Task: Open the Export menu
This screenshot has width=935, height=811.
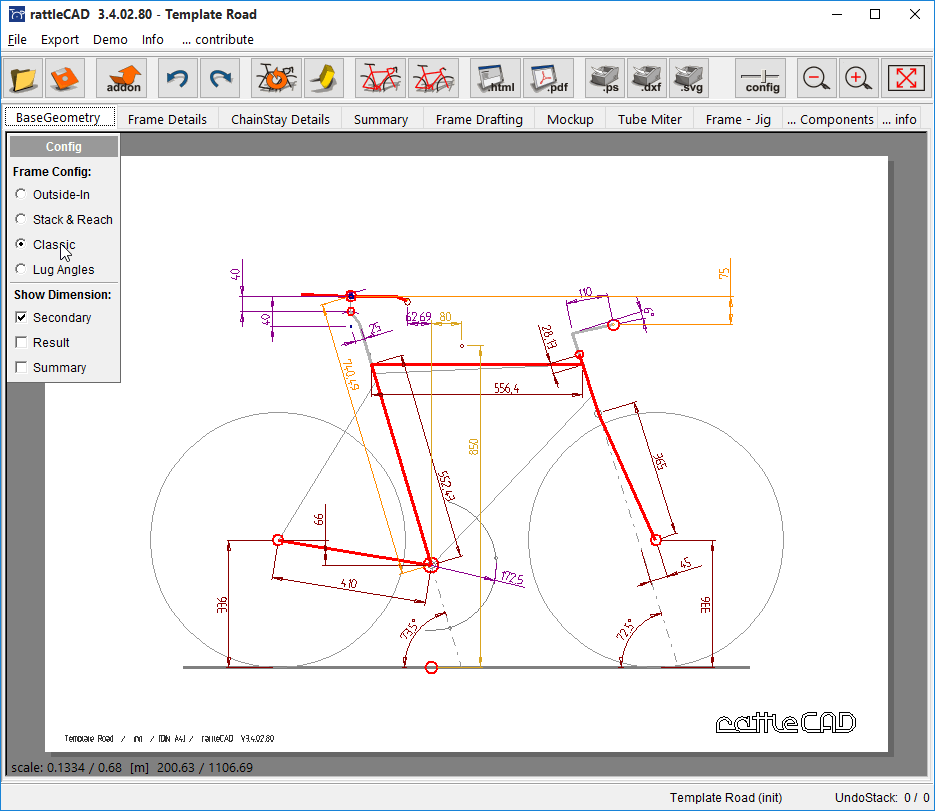Action: click(60, 40)
